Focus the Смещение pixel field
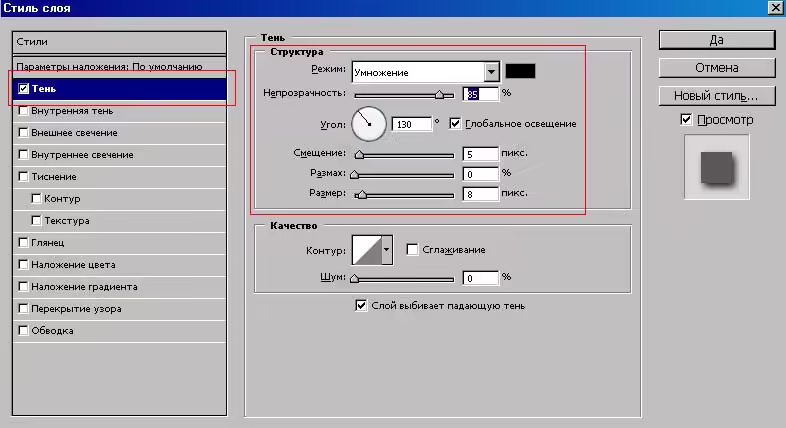786x428 pixels. tap(481, 154)
